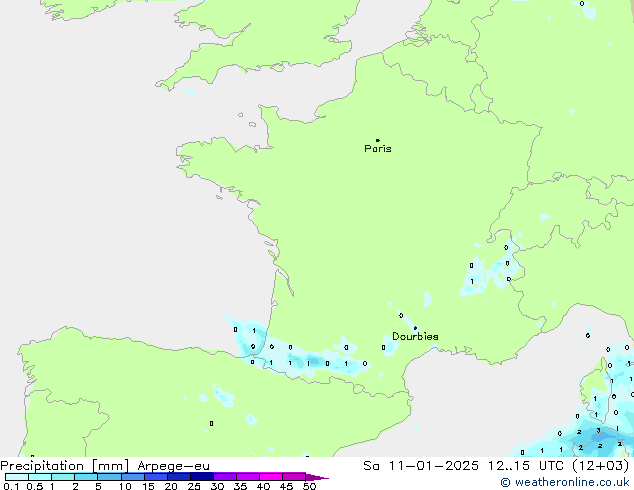Click the Paris city label

coord(378,149)
